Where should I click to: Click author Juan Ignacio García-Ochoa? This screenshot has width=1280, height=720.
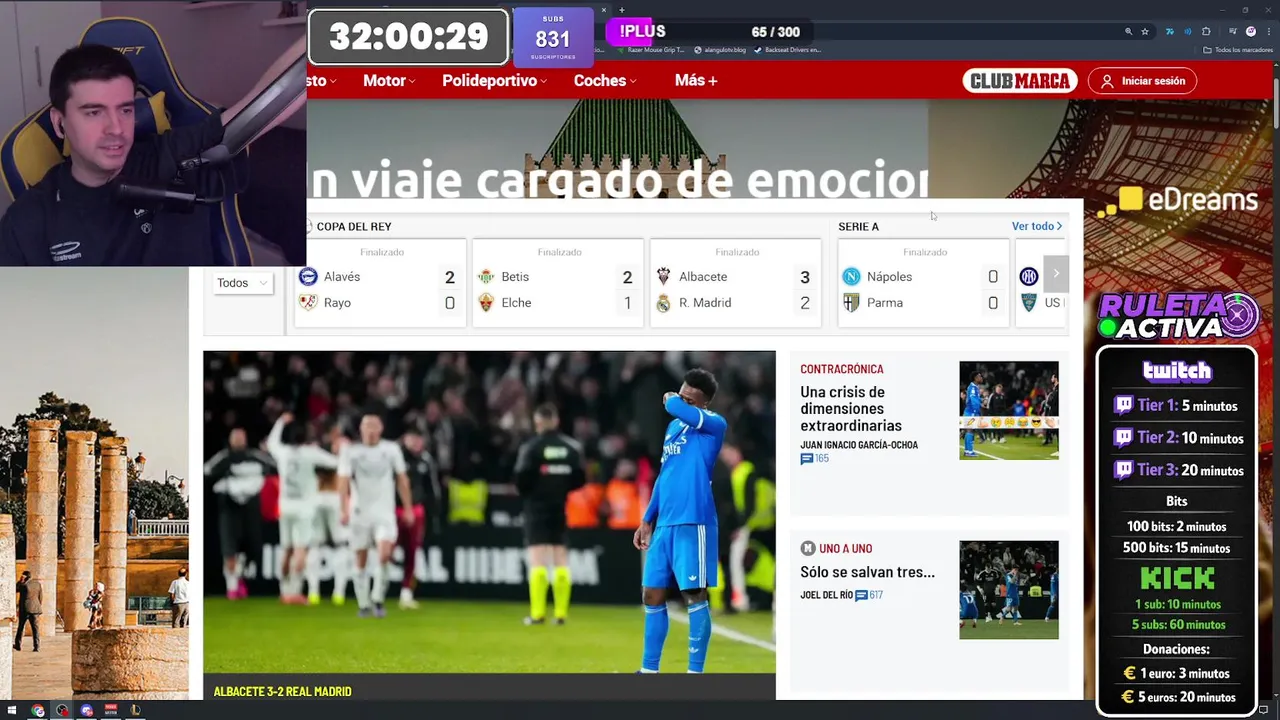coord(859,445)
